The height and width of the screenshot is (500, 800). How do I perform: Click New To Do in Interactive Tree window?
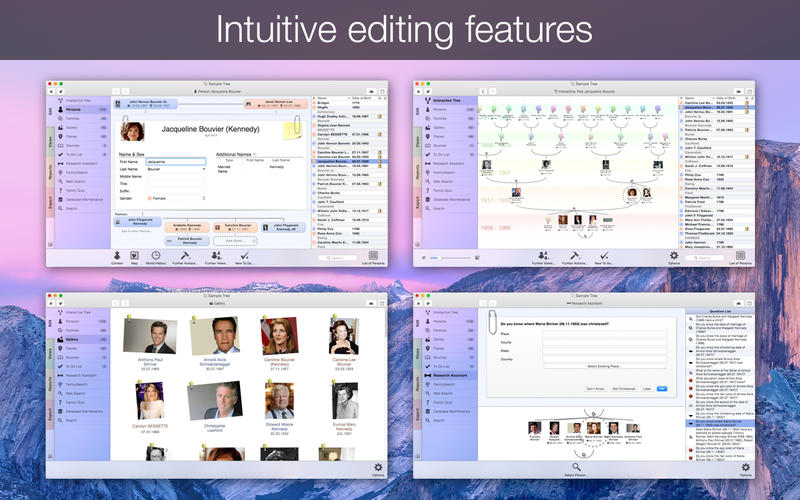coord(604,257)
